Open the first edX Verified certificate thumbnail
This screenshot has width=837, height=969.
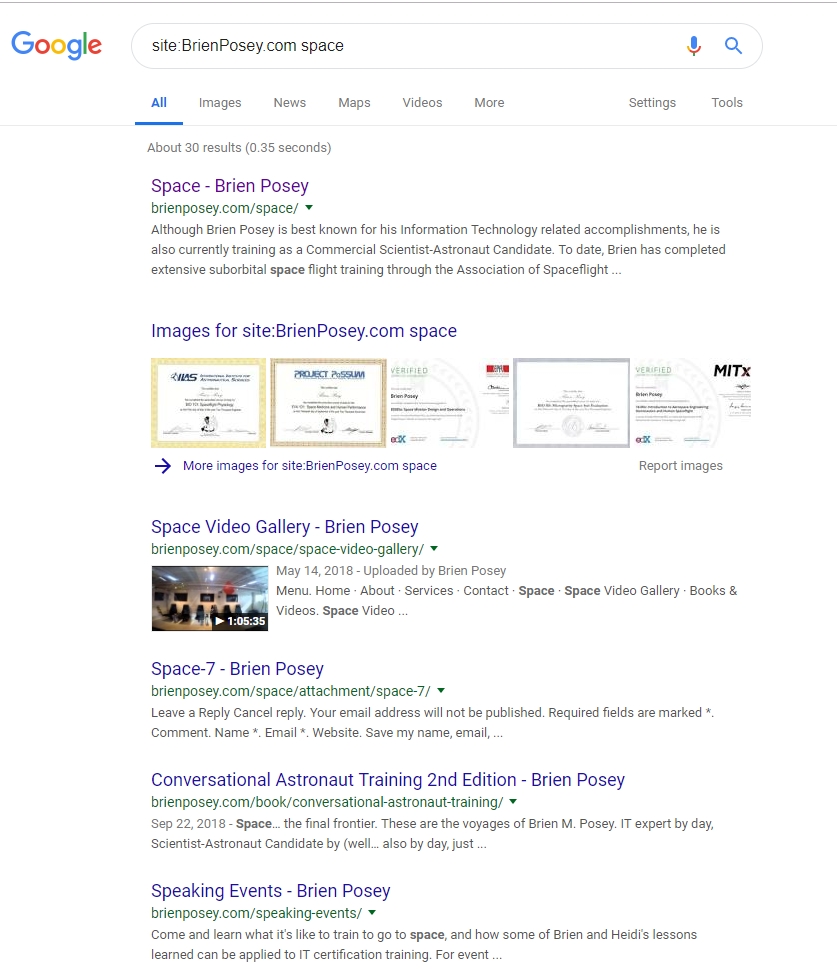(x=450, y=403)
